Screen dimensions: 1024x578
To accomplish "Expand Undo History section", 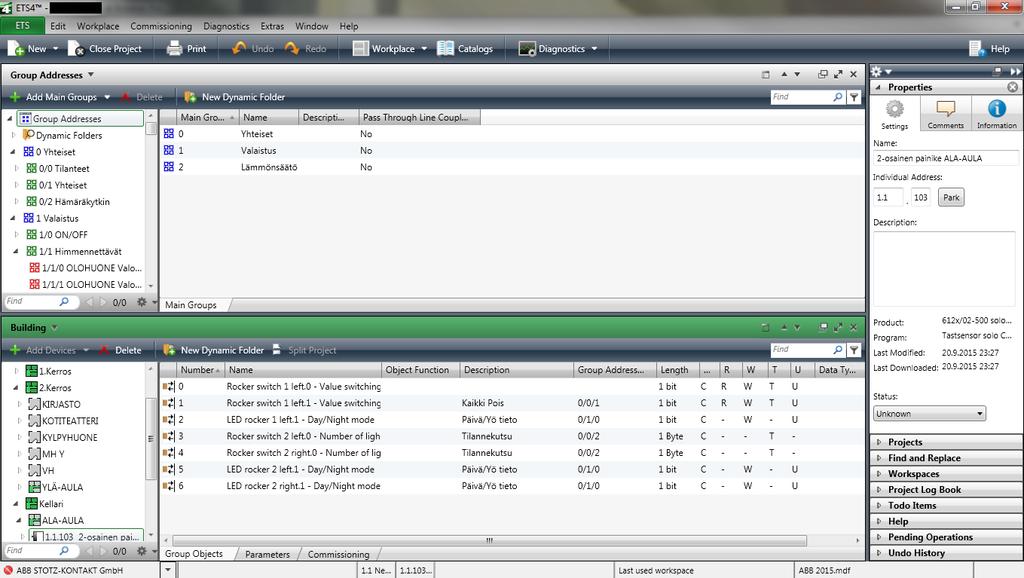I will point(947,553).
